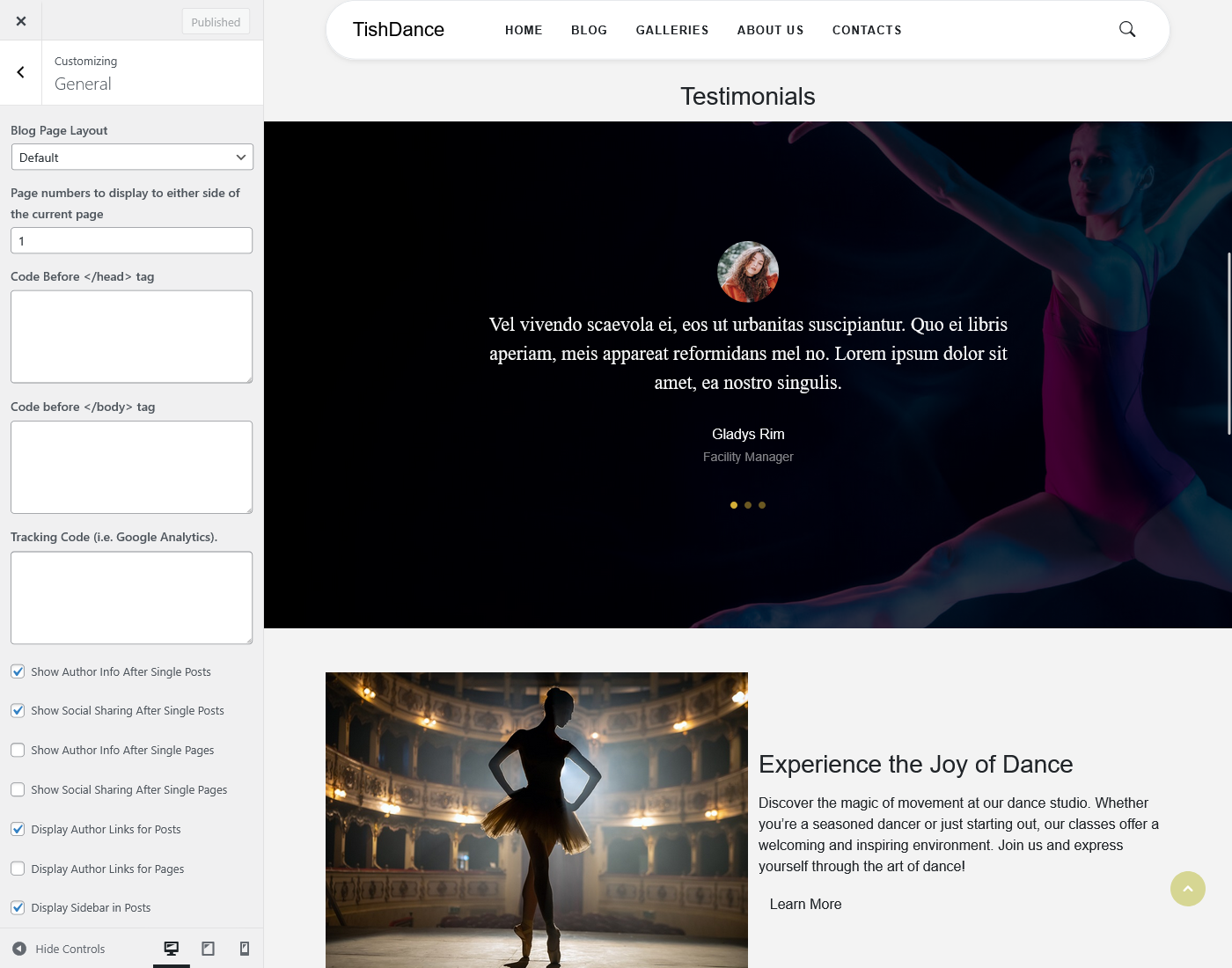This screenshot has width=1232, height=968.
Task: Navigate to the About Us menu item
Action: [x=770, y=30]
